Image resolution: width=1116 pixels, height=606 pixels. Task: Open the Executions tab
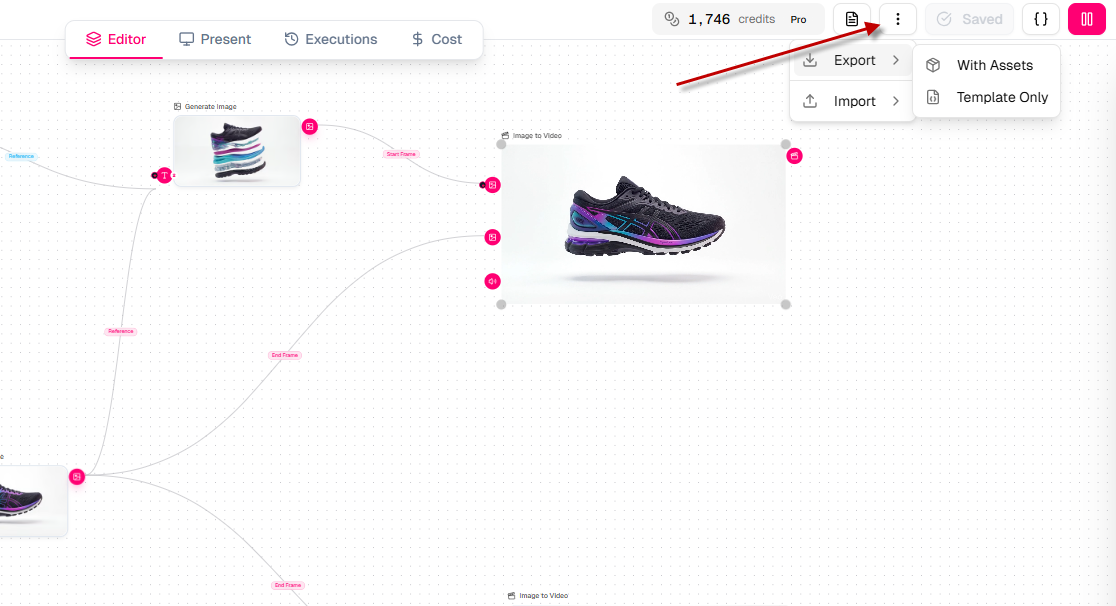tap(331, 39)
